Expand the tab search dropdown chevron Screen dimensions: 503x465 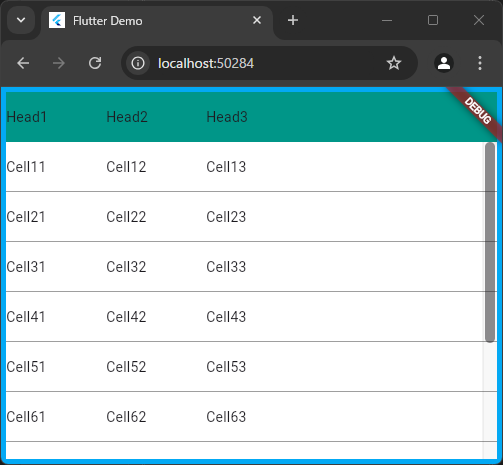(x=21, y=20)
